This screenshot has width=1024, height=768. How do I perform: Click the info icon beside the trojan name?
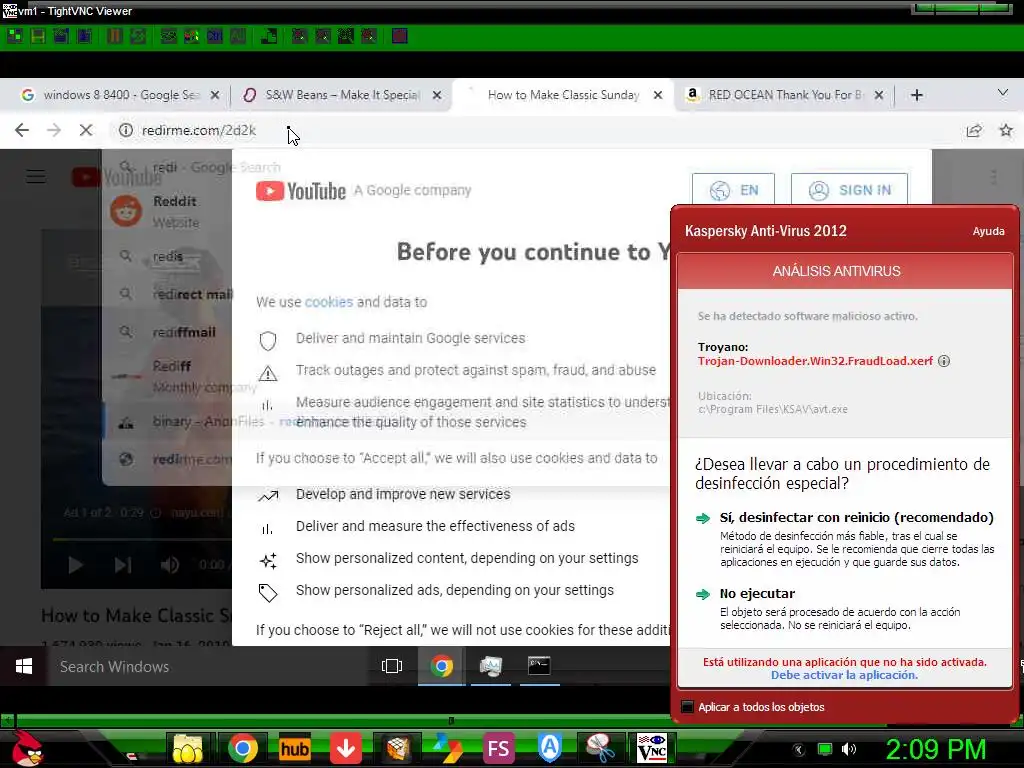click(944, 361)
